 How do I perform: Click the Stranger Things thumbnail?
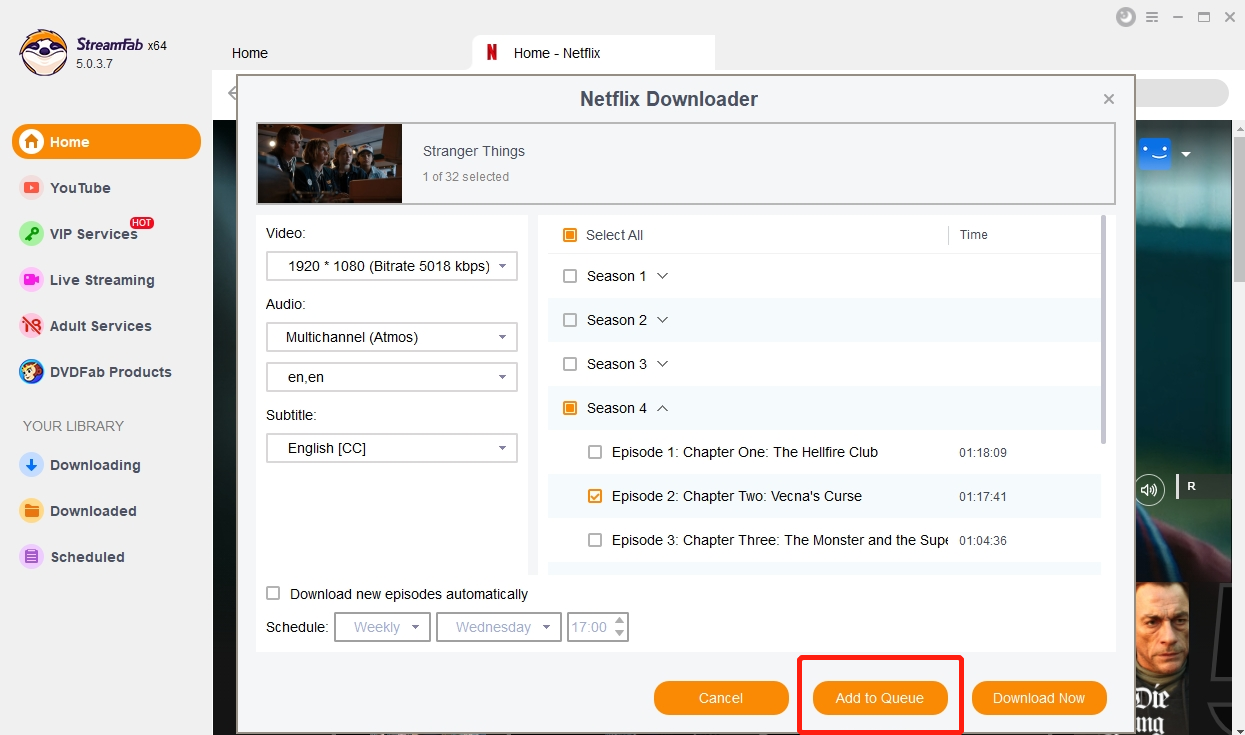330,163
